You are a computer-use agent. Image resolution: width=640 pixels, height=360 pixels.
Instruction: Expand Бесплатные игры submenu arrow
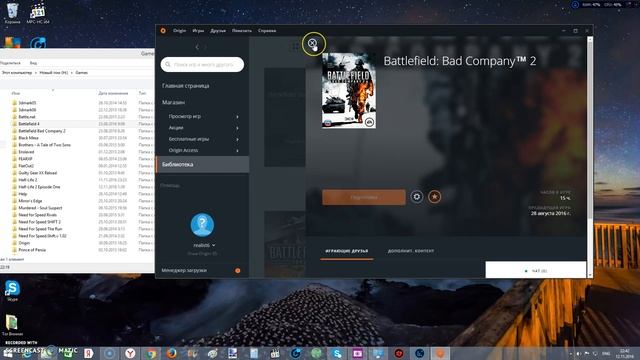(x=237, y=139)
